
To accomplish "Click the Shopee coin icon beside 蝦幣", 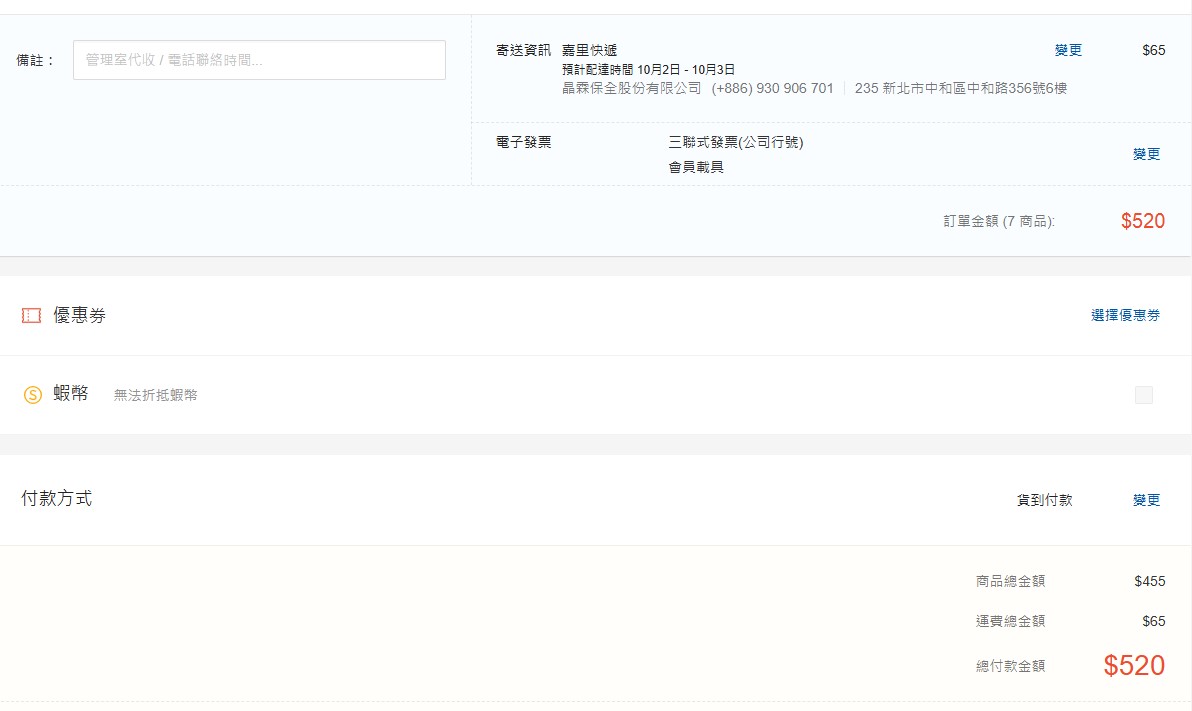I will (x=32, y=395).
